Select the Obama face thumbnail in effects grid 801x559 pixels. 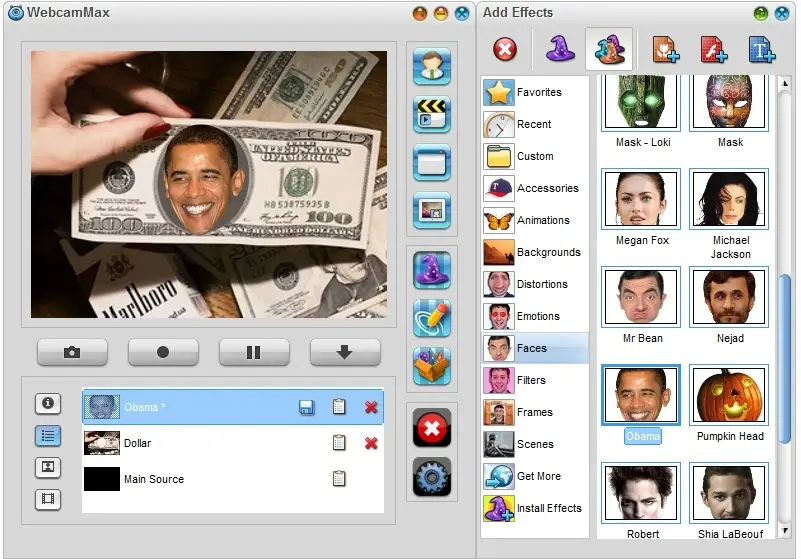(641, 395)
